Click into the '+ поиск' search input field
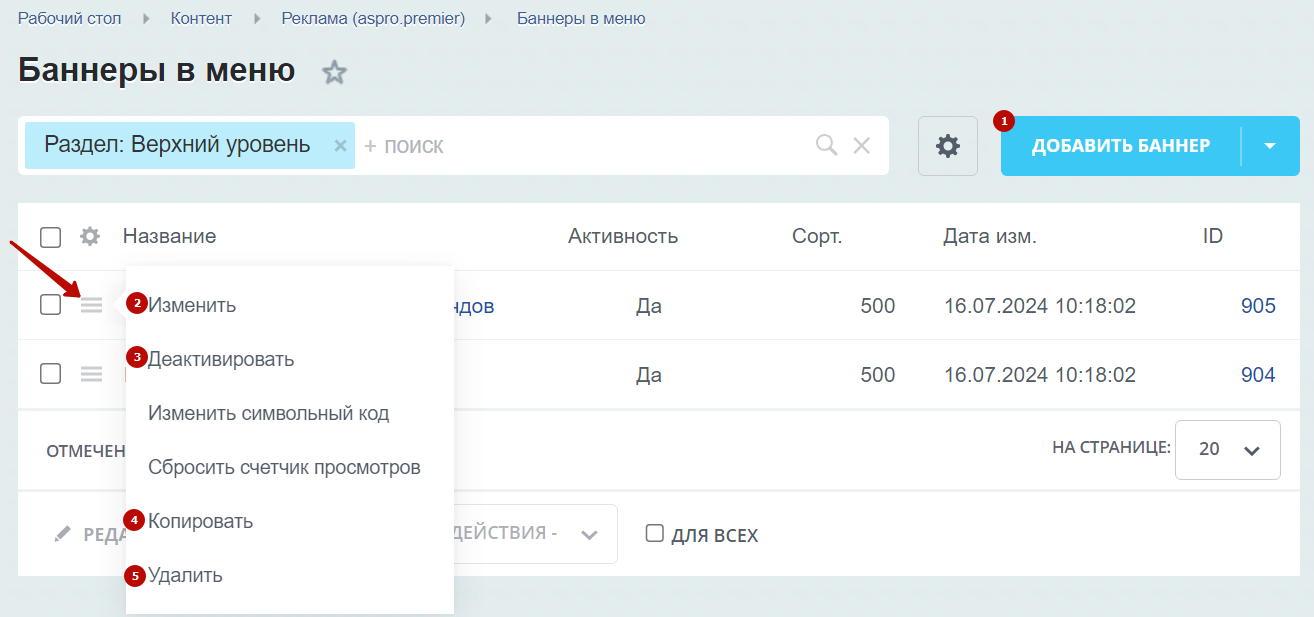1314x617 pixels. pos(585,146)
